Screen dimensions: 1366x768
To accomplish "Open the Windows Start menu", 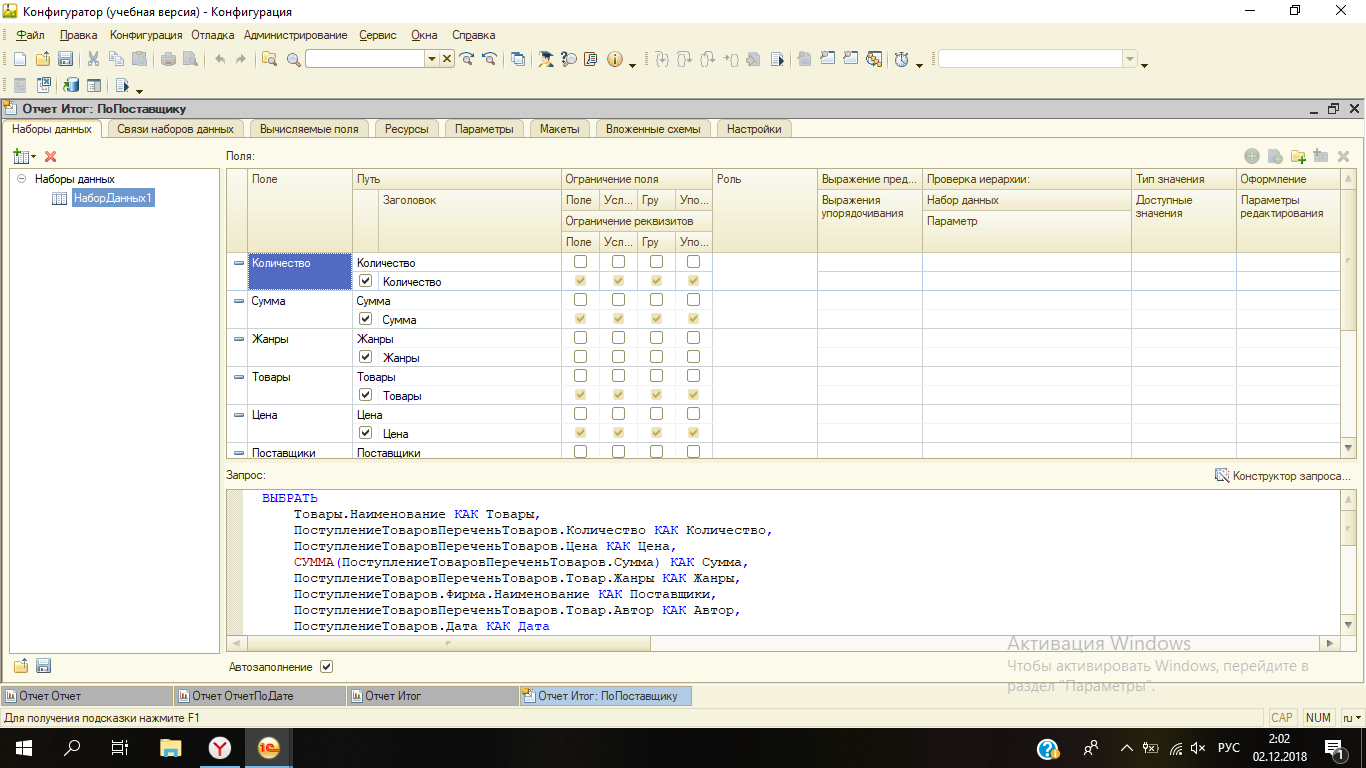I will pos(24,748).
